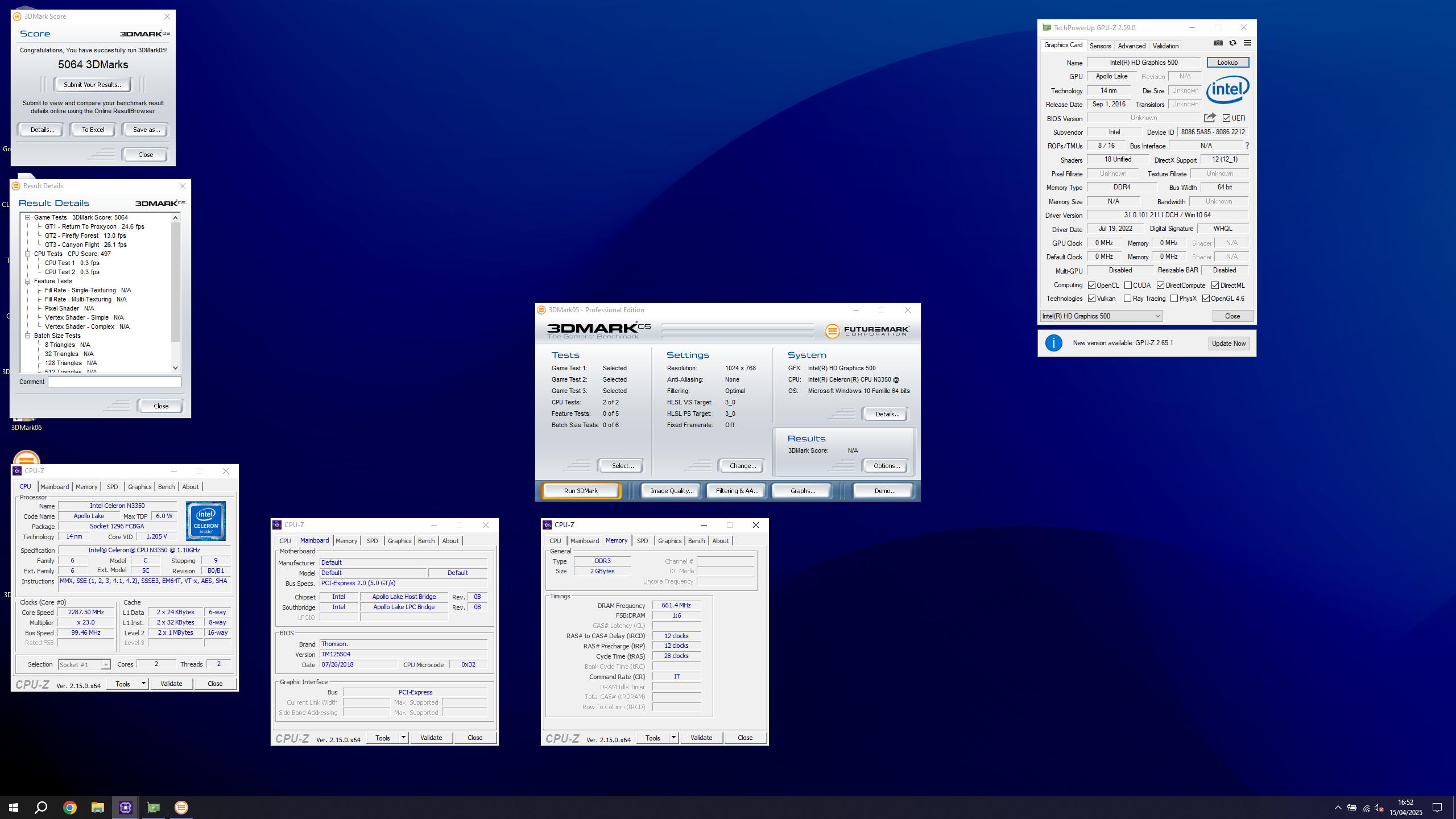Open taskbar search magnifier
The image size is (1456, 819).
coord(41,808)
